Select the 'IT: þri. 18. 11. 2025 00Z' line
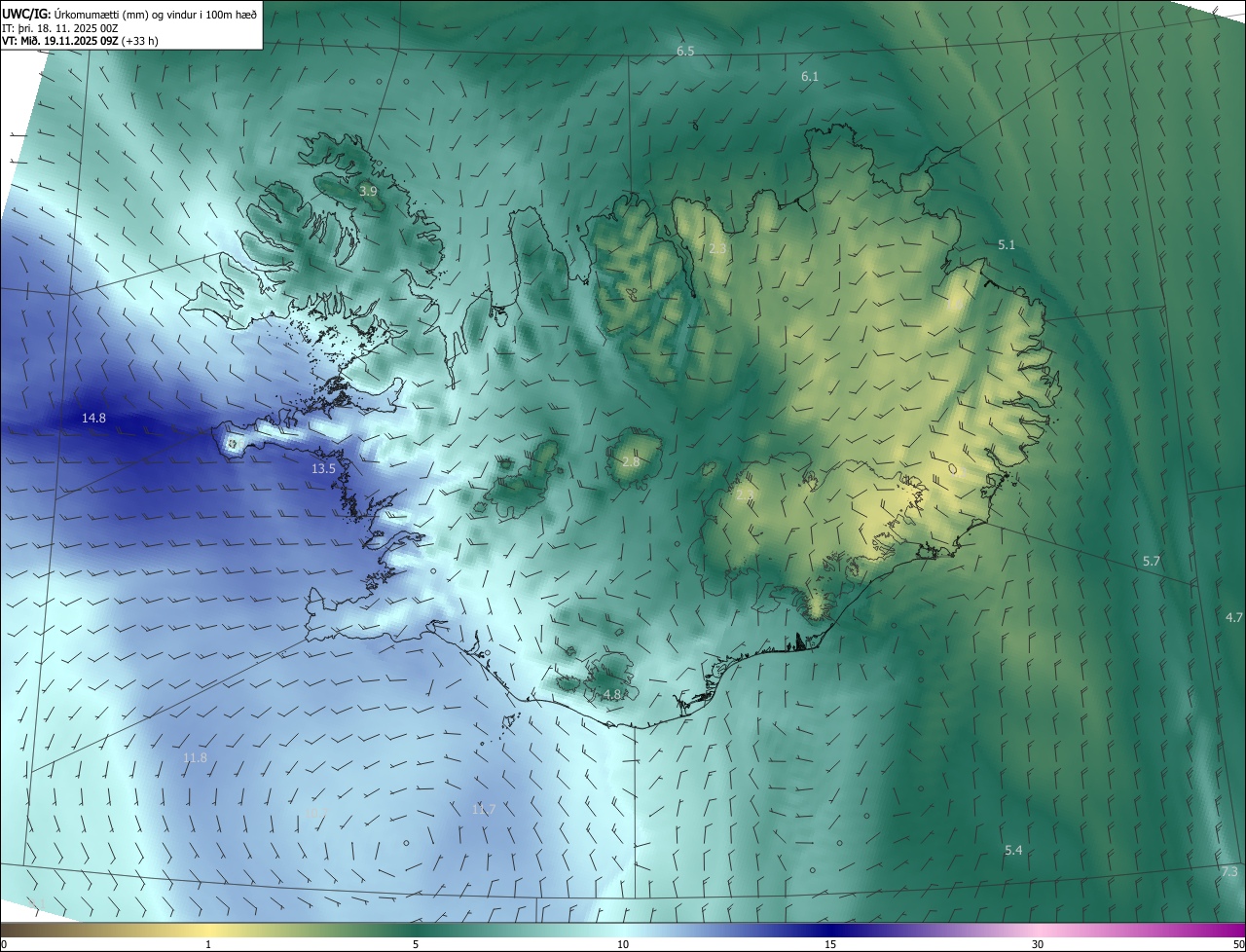The width and height of the screenshot is (1246, 952). point(60,28)
